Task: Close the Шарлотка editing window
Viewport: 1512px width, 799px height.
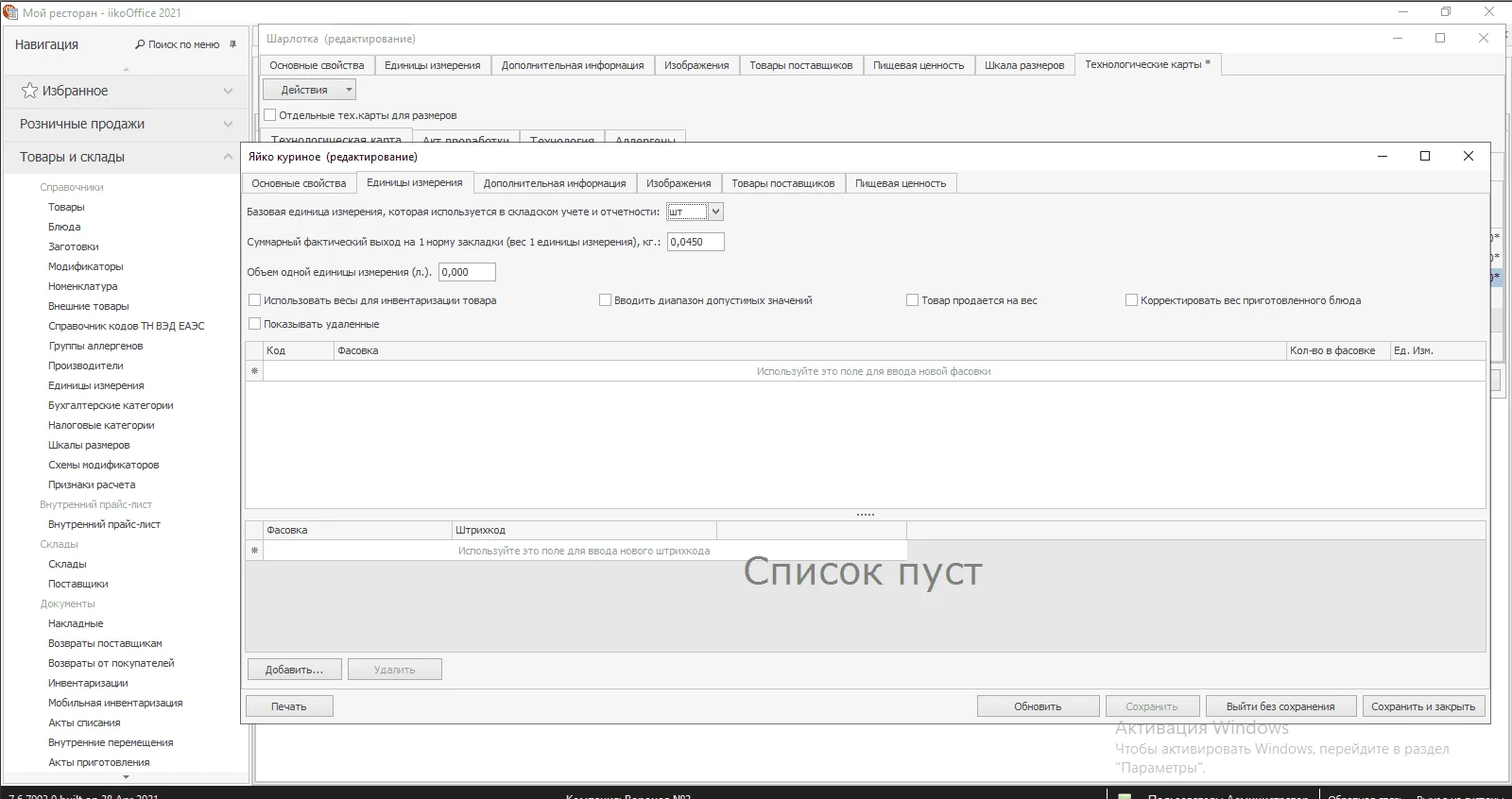Action: (x=1483, y=38)
